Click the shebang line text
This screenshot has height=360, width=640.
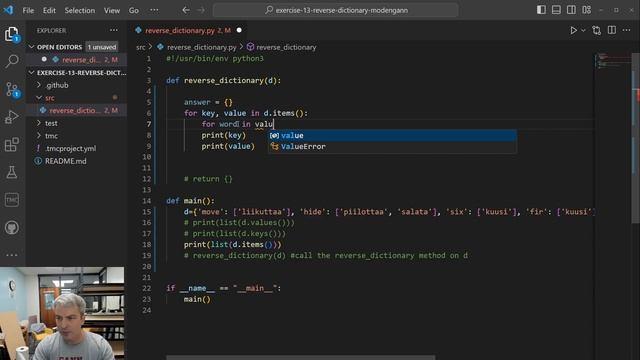point(215,59)
